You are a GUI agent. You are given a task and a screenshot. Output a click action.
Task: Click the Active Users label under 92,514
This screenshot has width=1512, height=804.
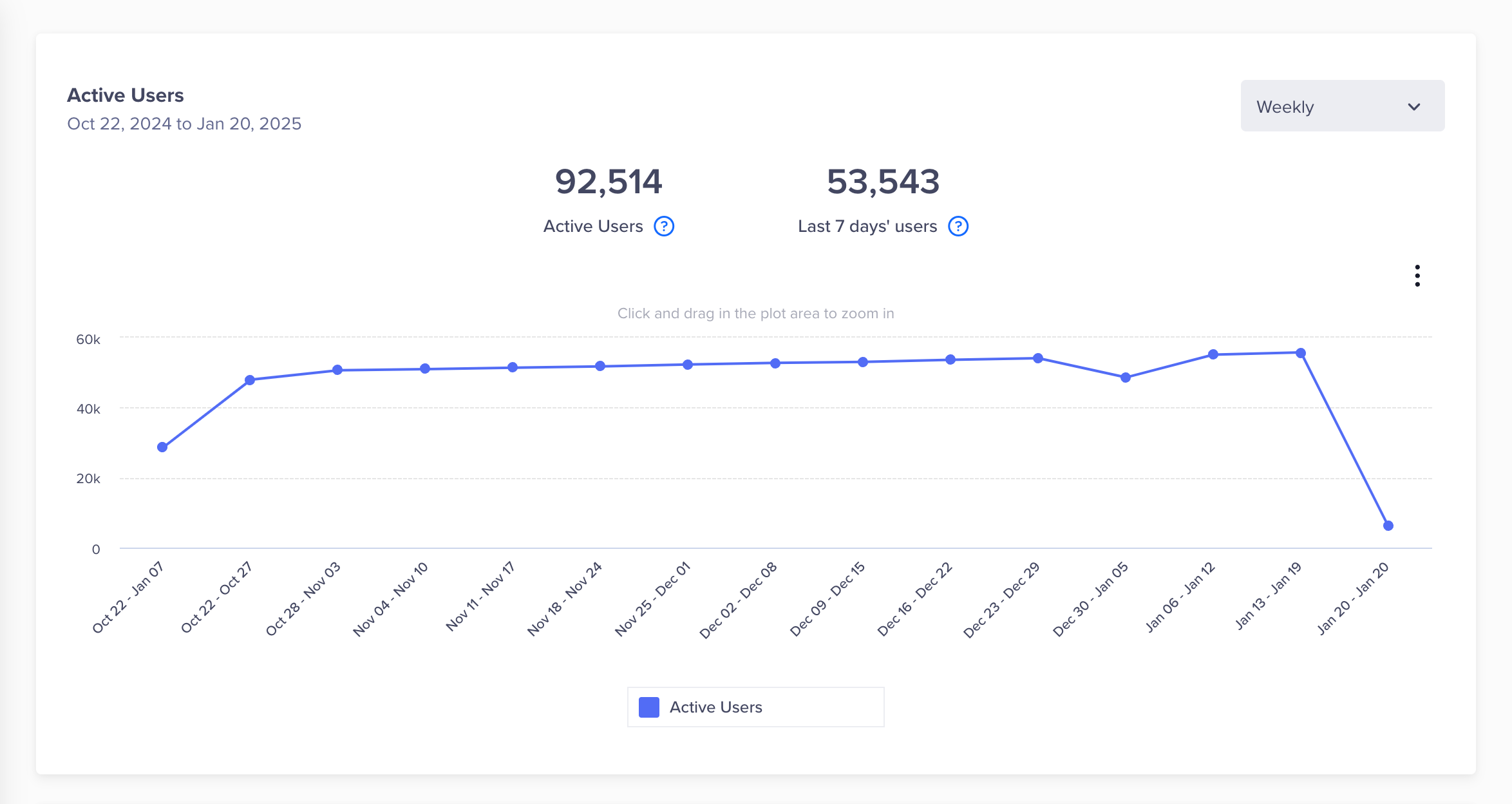593,226
